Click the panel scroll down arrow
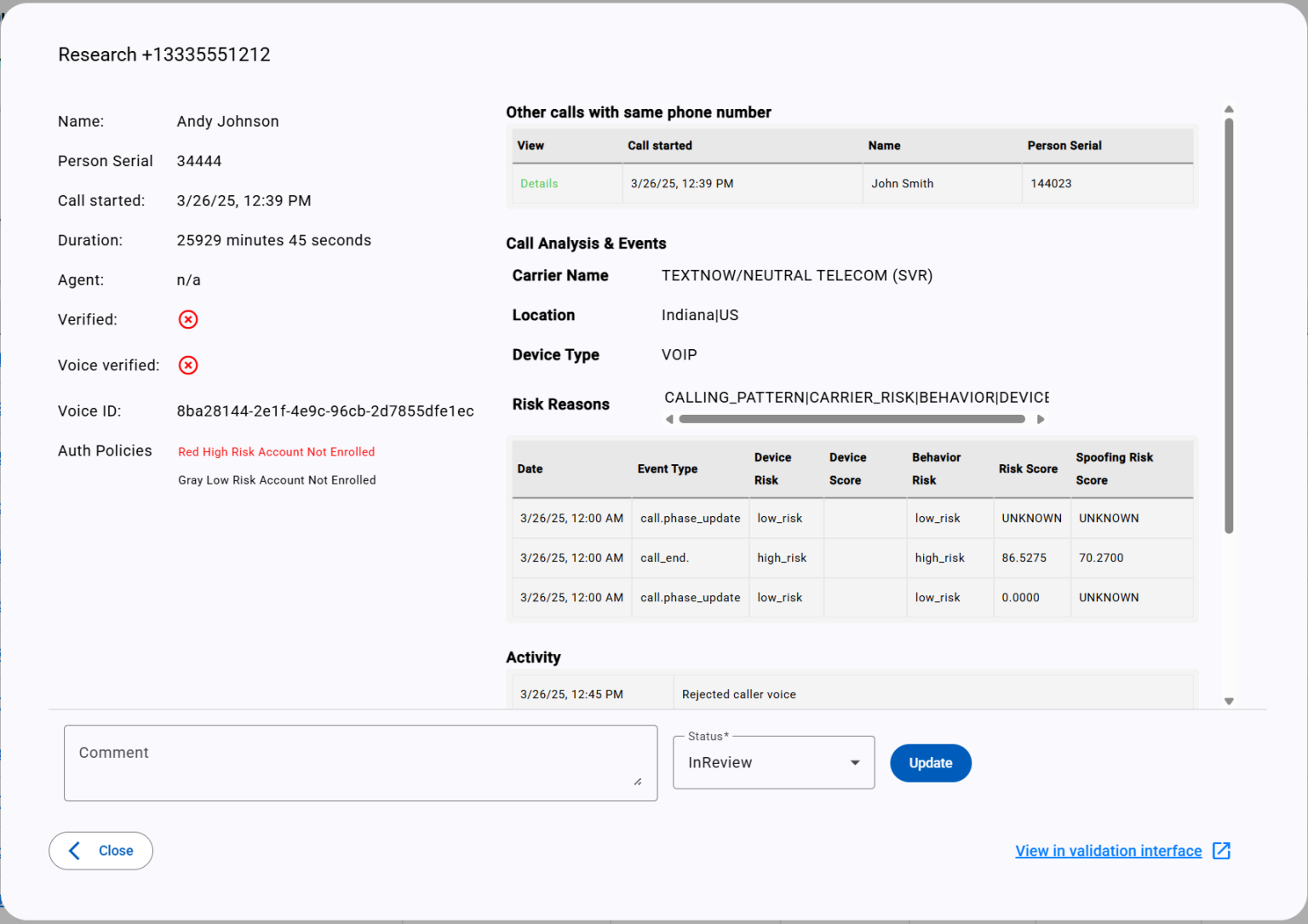This screenshot has width=1308, height=924. pyautogui.click(x=1229, y=701)
